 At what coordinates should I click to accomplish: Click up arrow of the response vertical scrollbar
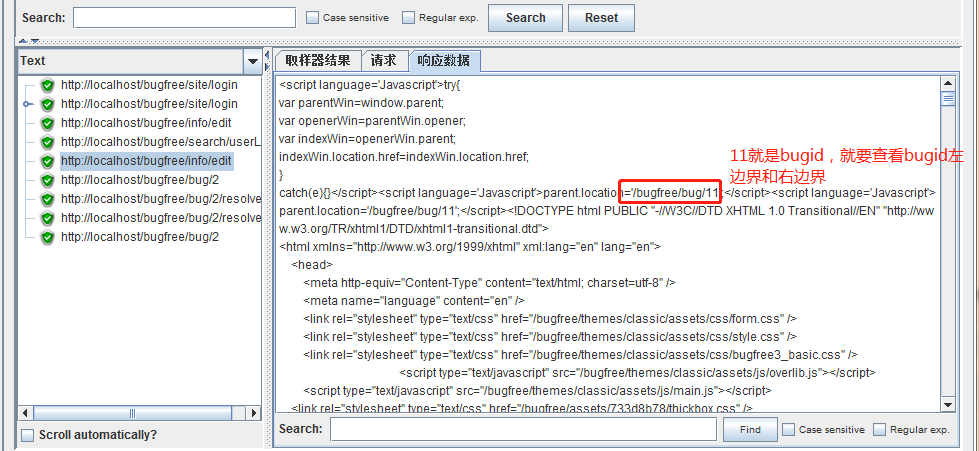pyautogui.click(x=948, y=83)
